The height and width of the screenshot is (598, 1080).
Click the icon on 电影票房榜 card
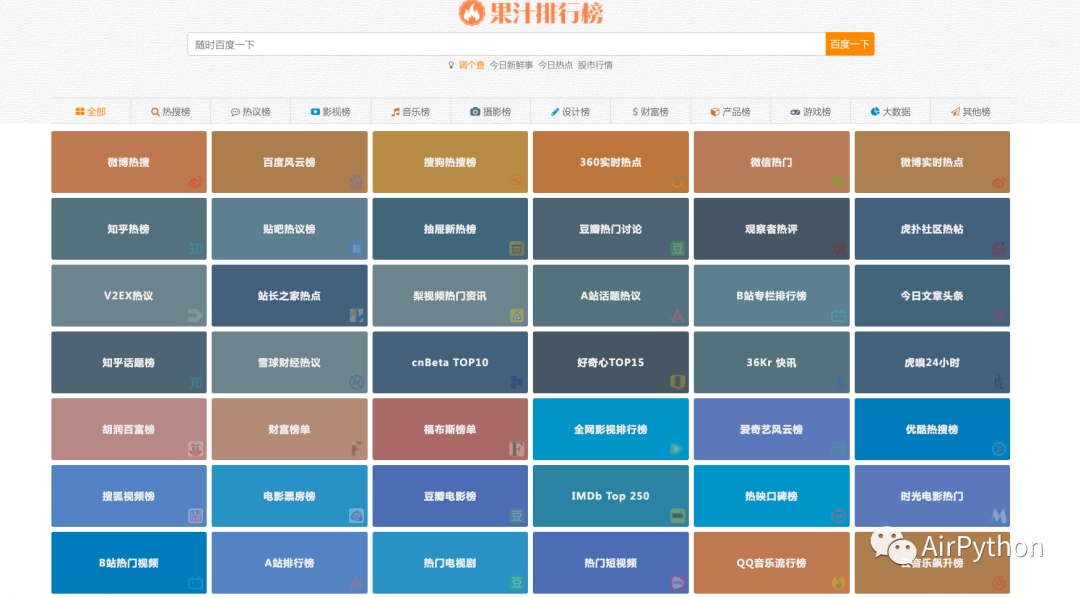(356, 515)
